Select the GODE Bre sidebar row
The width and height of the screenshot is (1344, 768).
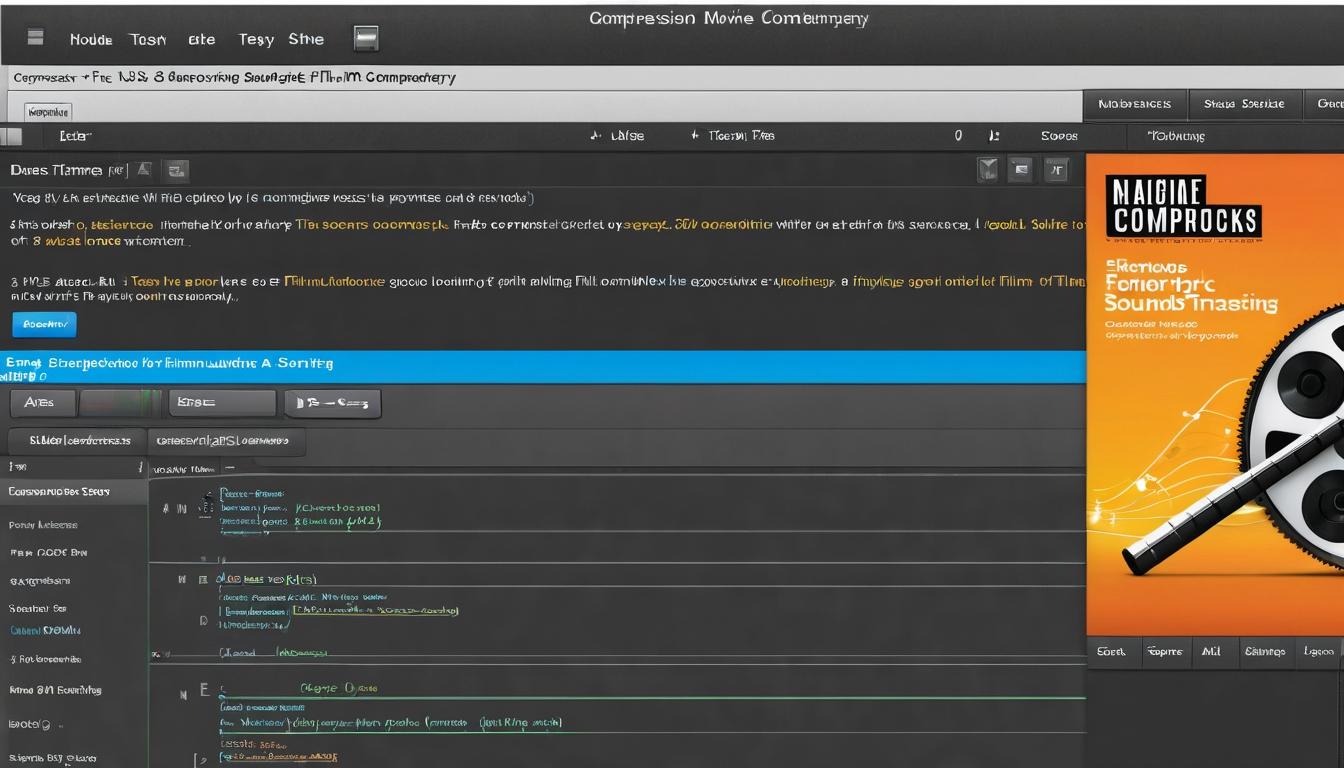pyautogui.click(x=74, y=552)
